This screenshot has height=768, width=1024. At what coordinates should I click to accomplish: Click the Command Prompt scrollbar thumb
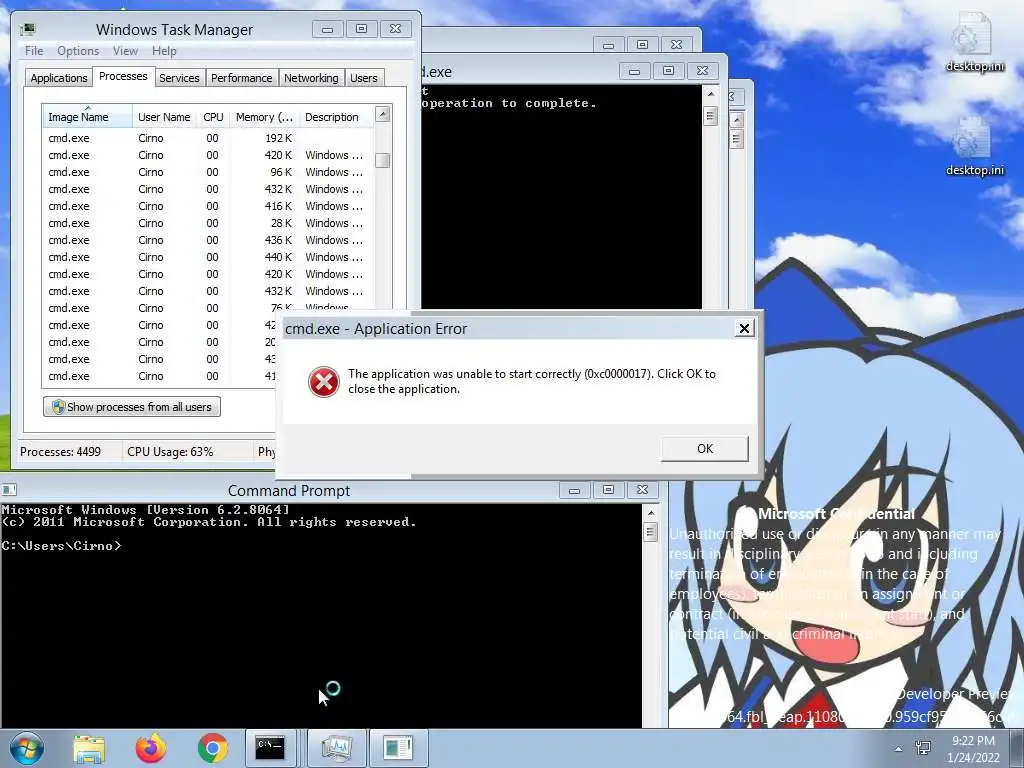coord(650,532)
